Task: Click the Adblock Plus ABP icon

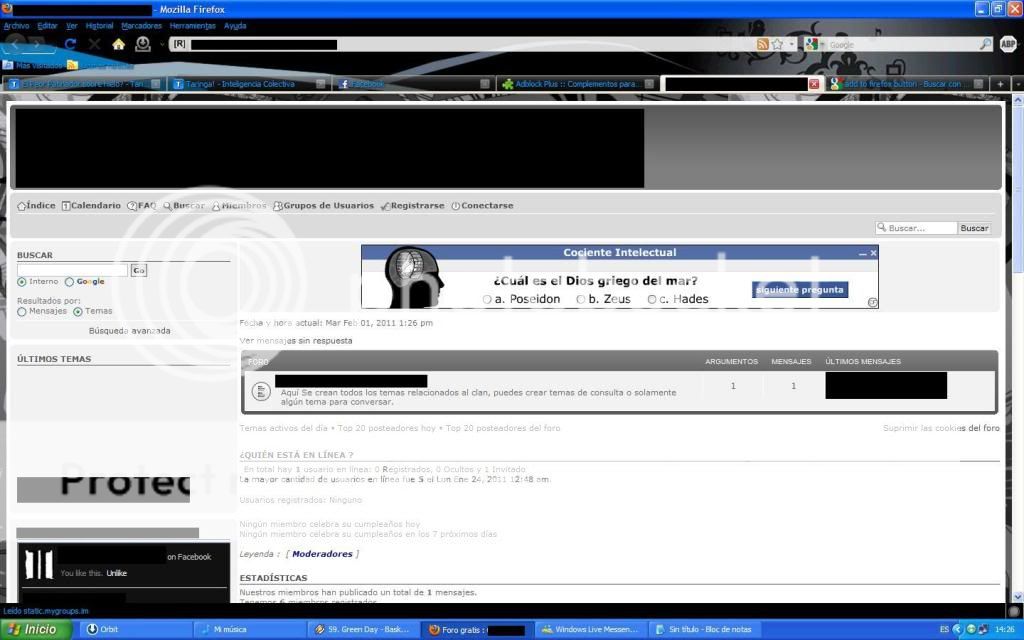Action: (x=1008, y=44)
